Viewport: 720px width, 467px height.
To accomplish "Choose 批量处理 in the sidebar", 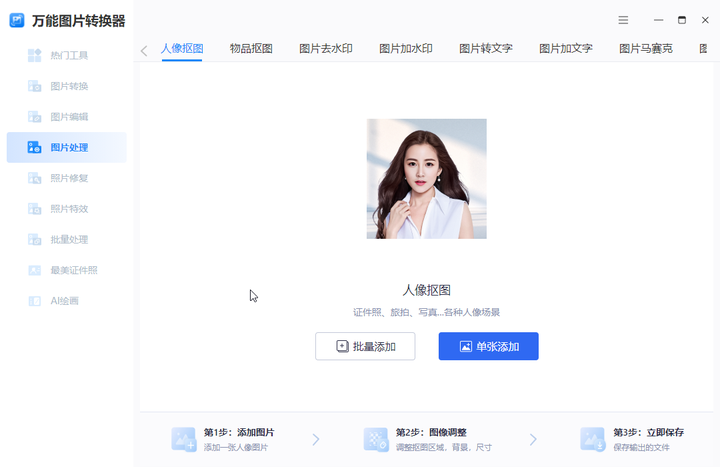I will click(x=67, y=240).
